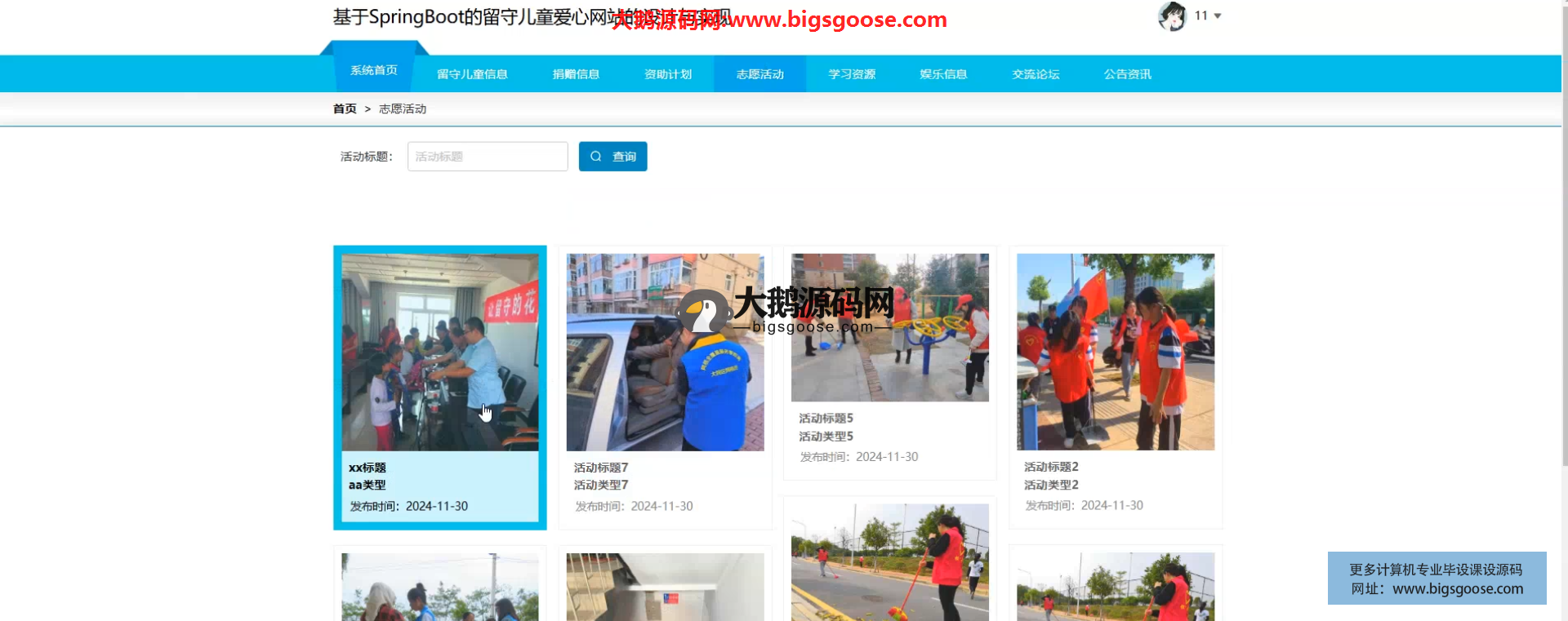Click the page vertical scrollbar
The height and width of the screenshot is (621, 1568).
[1564, 245]
